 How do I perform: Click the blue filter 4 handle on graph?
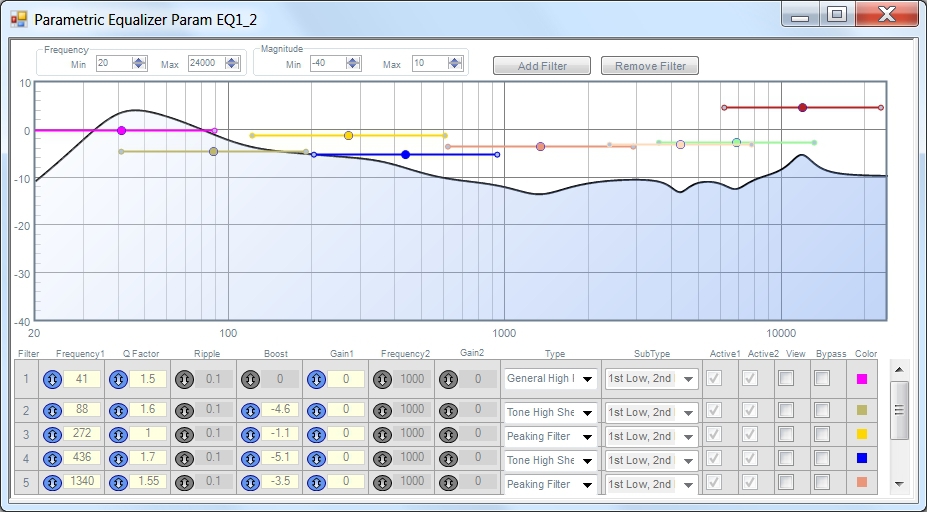(405, 155)
